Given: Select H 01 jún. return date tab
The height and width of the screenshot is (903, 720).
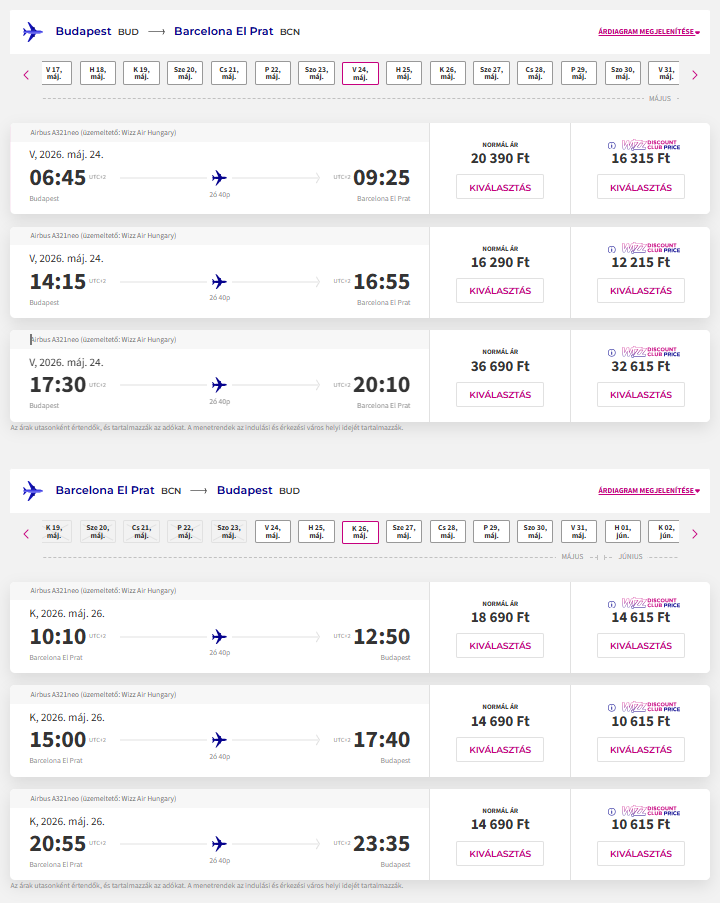Looking at the screenshot, I should pos(622,532).
